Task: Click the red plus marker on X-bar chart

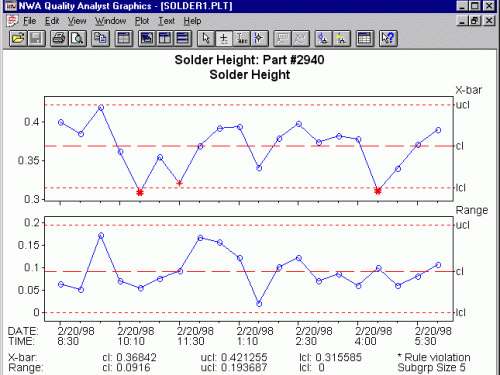Action: (180, 183)
